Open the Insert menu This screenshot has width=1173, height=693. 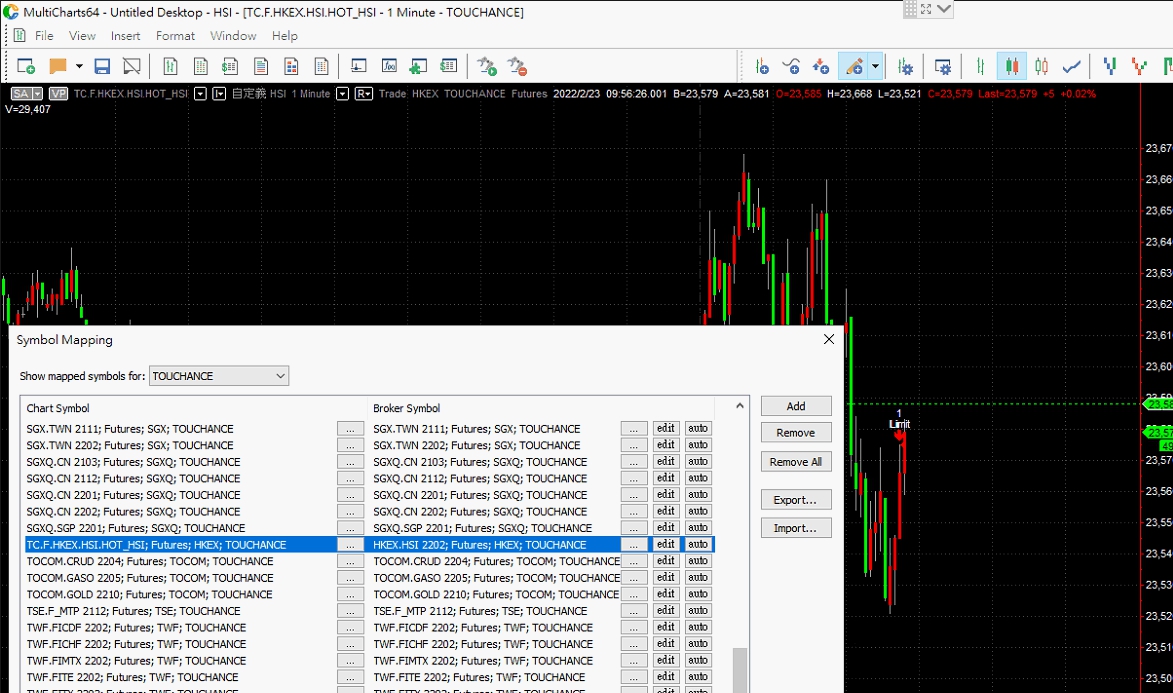pos(125,35)
